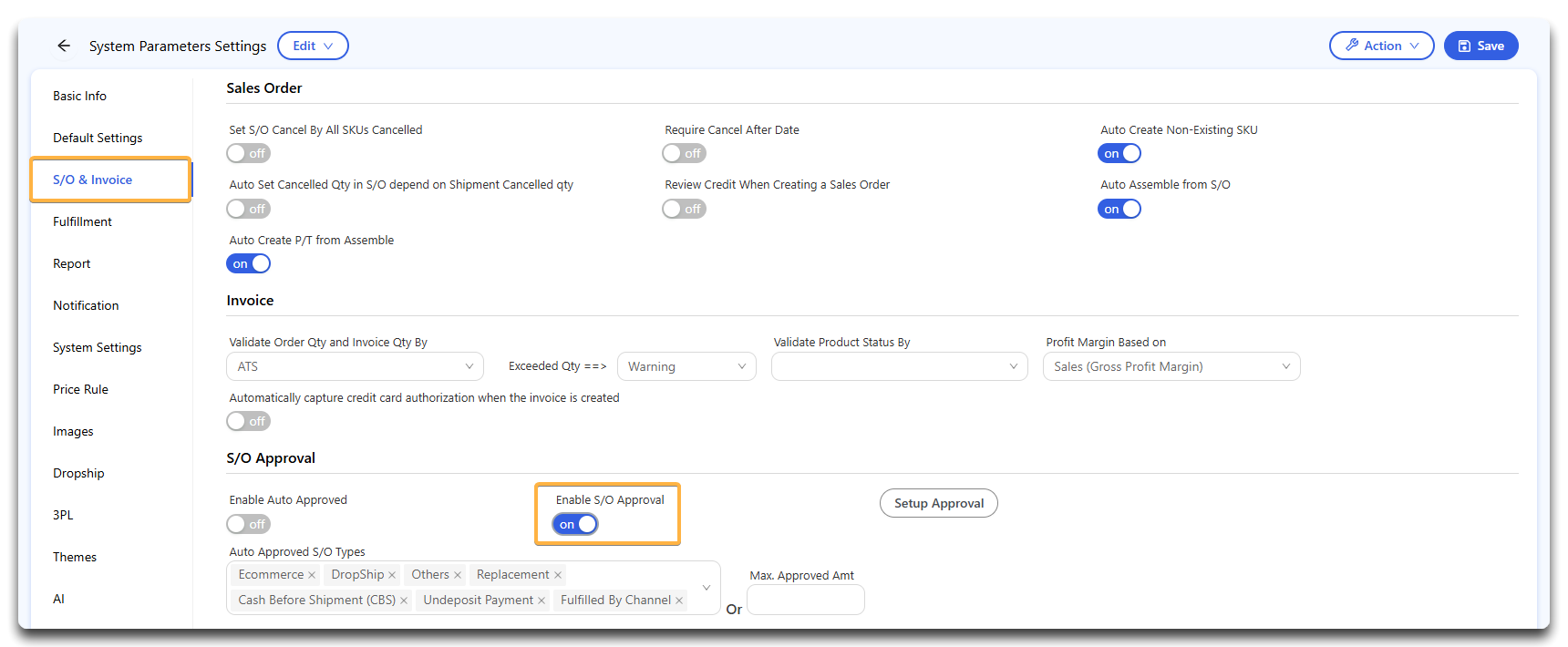
Task: Enable Auto Approved switch
Action: point(249,524)
